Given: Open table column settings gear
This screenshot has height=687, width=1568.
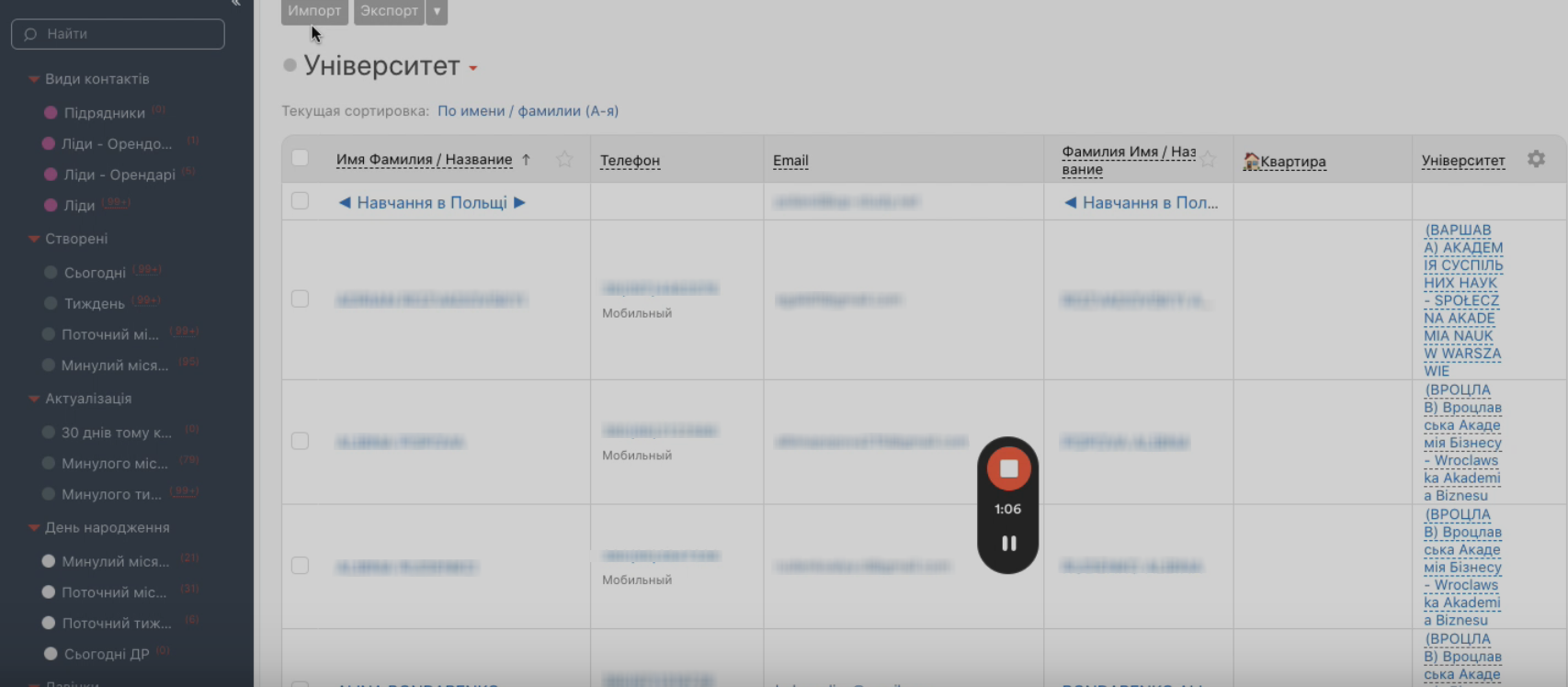Looking at the screenshot, I should click(1536, 159).
